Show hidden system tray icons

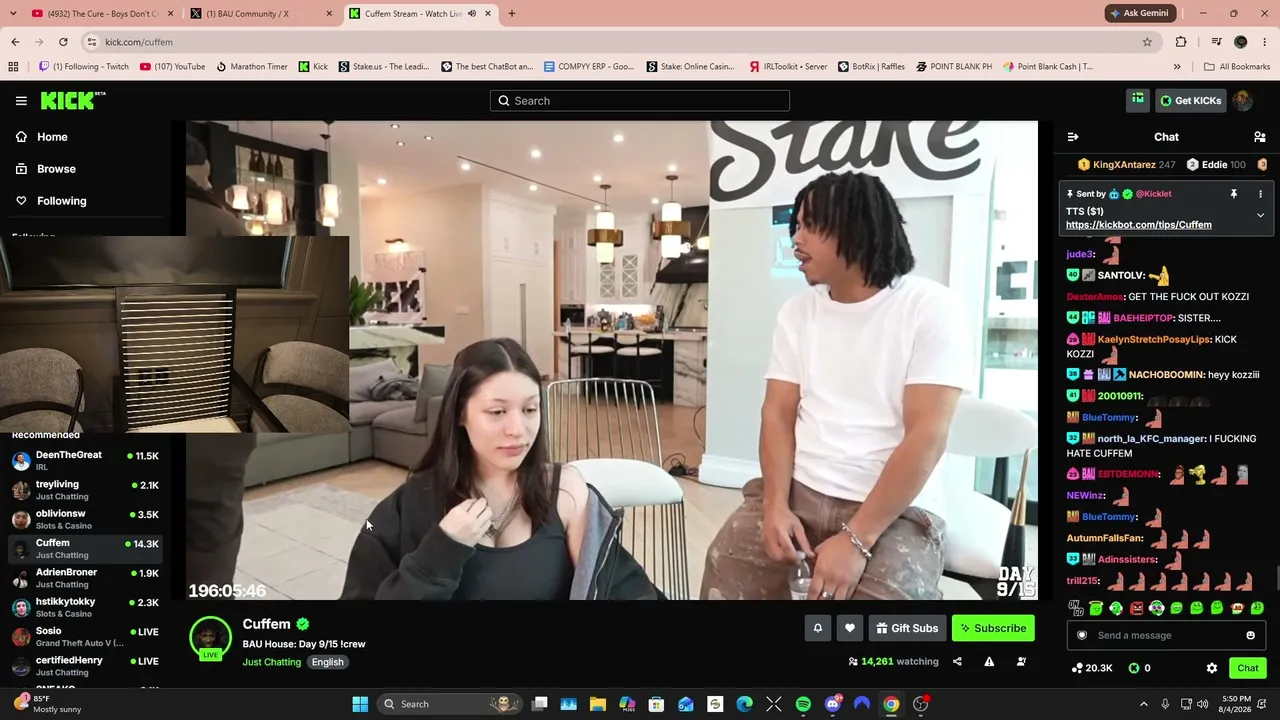point(1144,704)
